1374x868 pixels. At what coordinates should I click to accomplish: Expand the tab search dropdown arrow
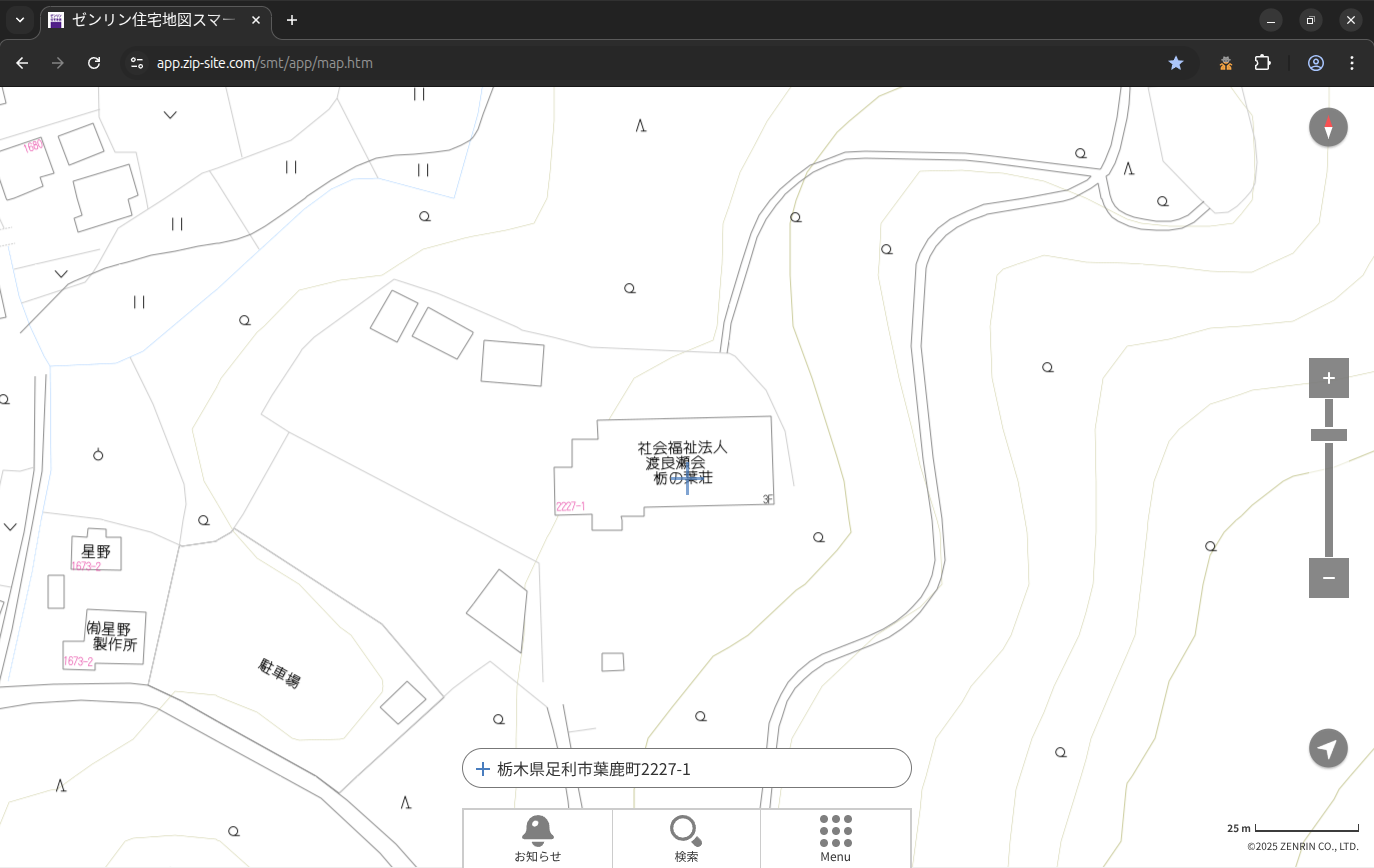[x=20, y=20]
